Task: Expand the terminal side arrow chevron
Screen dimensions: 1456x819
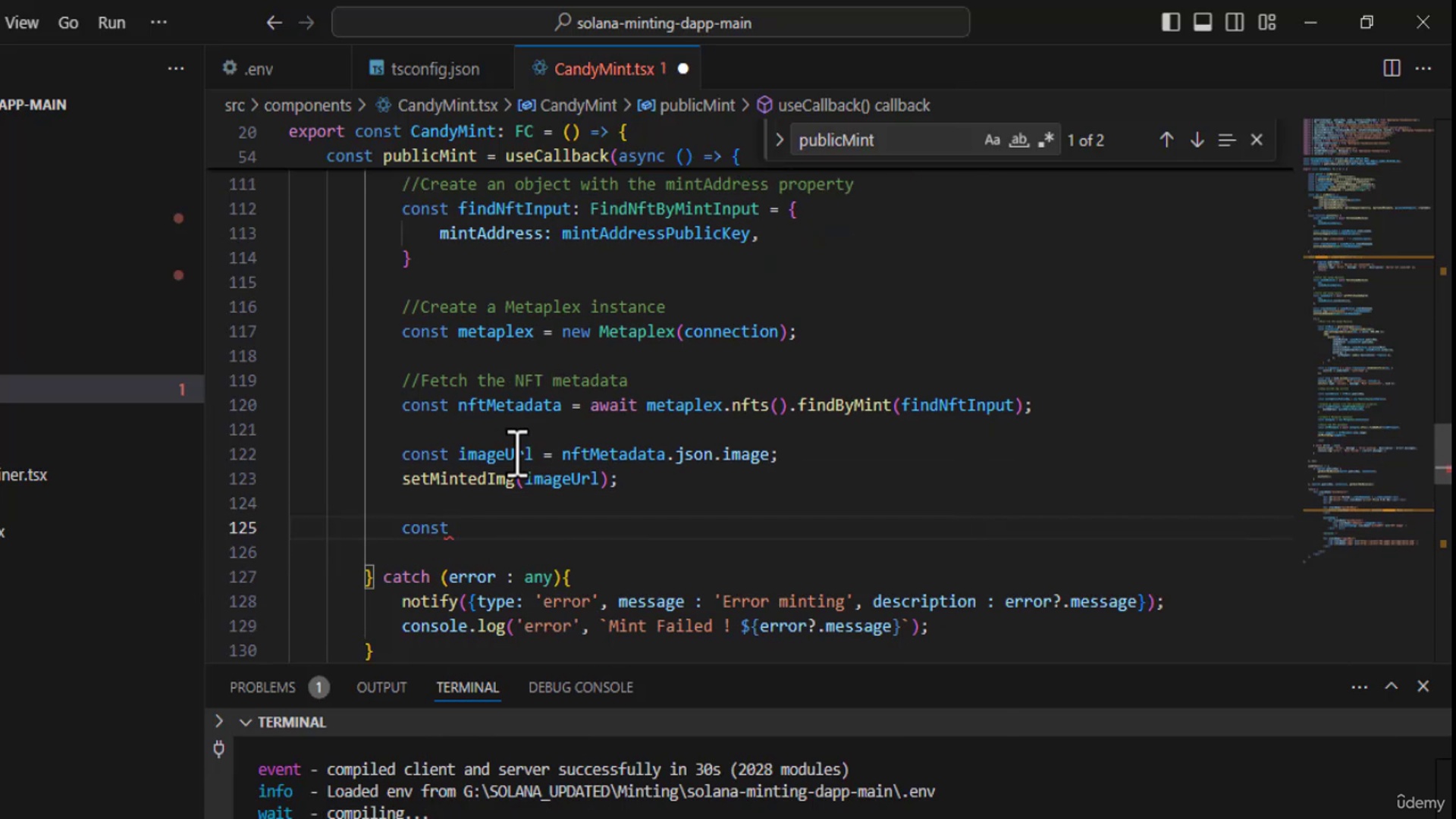Action: pyautogui.click(x=219, y=721)
